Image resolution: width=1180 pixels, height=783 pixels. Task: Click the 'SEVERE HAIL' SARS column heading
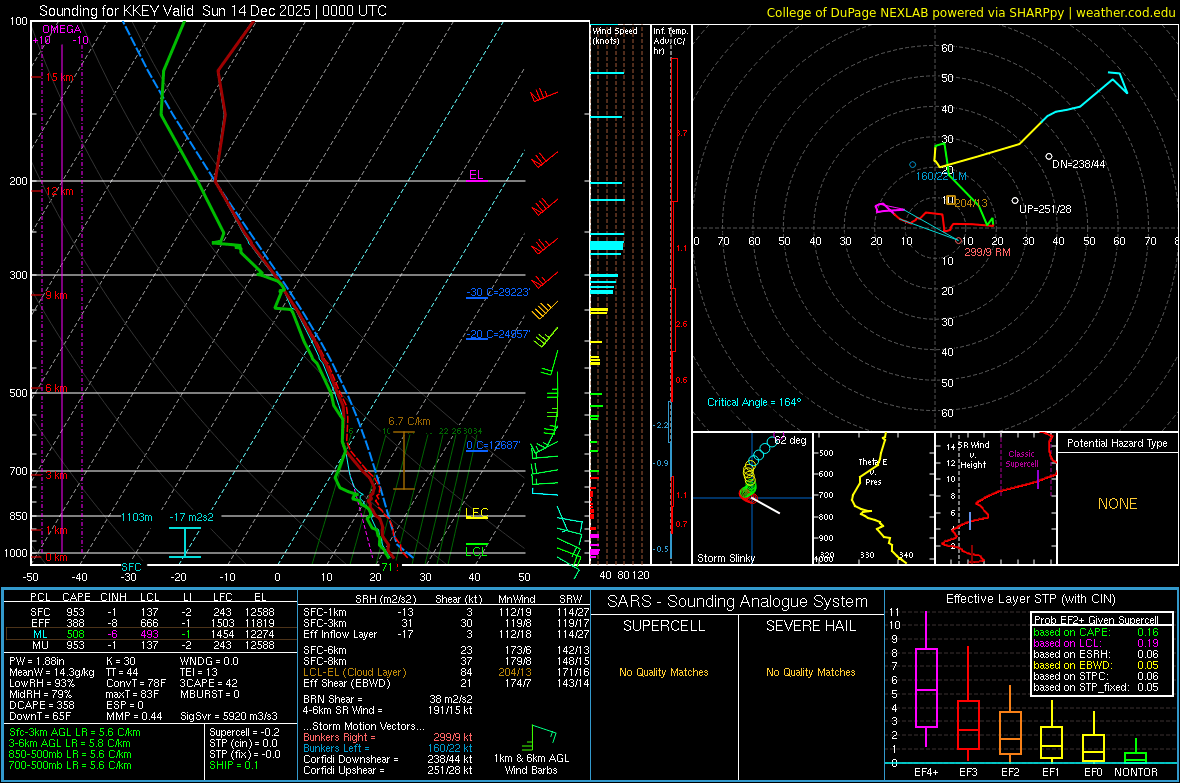pos(810,626)
